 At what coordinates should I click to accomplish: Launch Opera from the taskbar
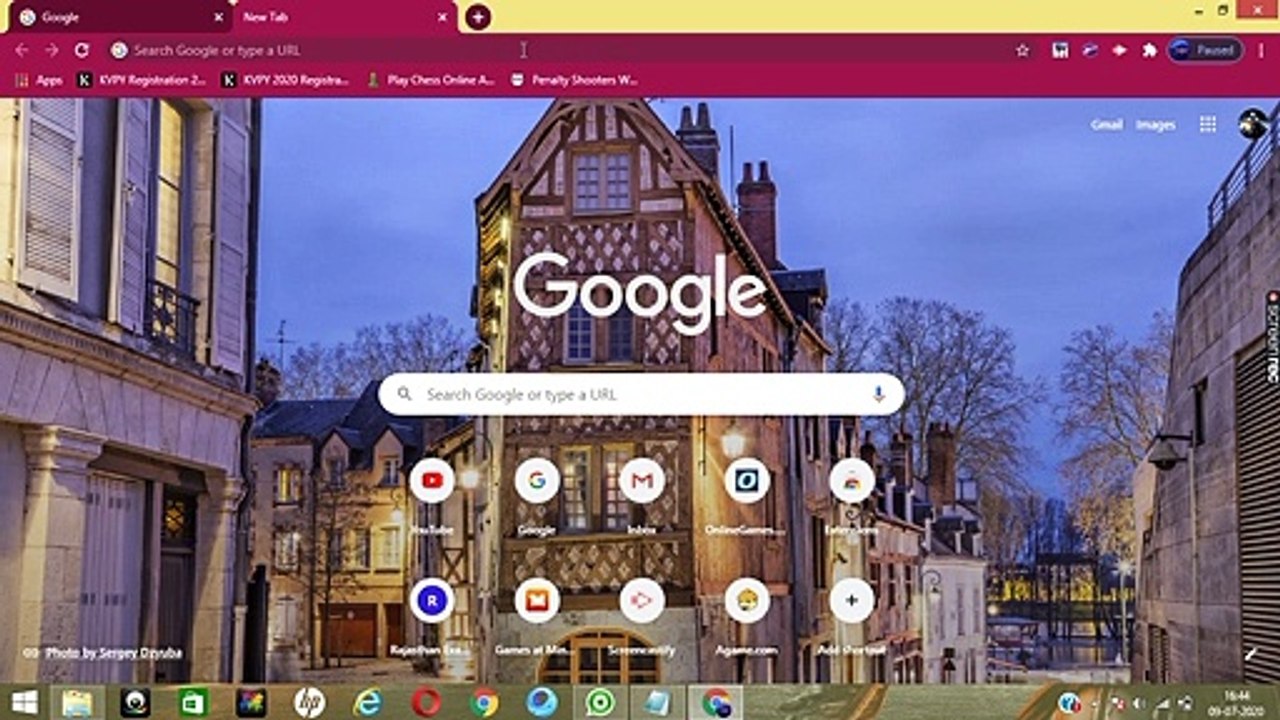tap(426, 703)
